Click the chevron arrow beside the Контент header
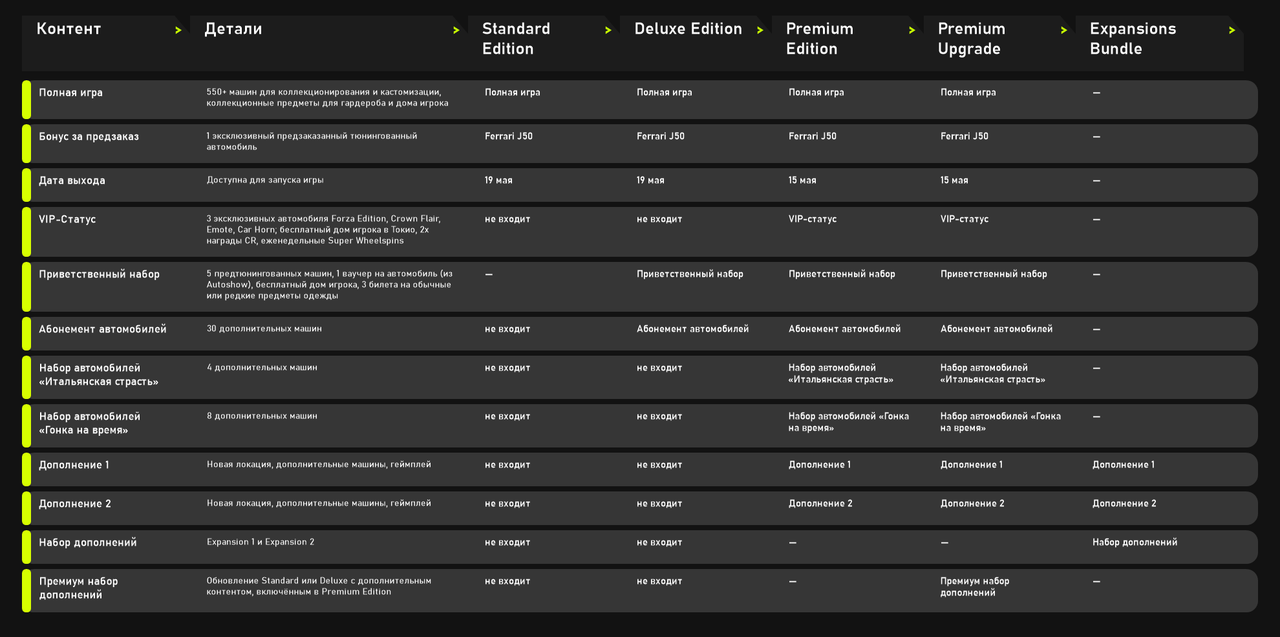 point(178,30)
